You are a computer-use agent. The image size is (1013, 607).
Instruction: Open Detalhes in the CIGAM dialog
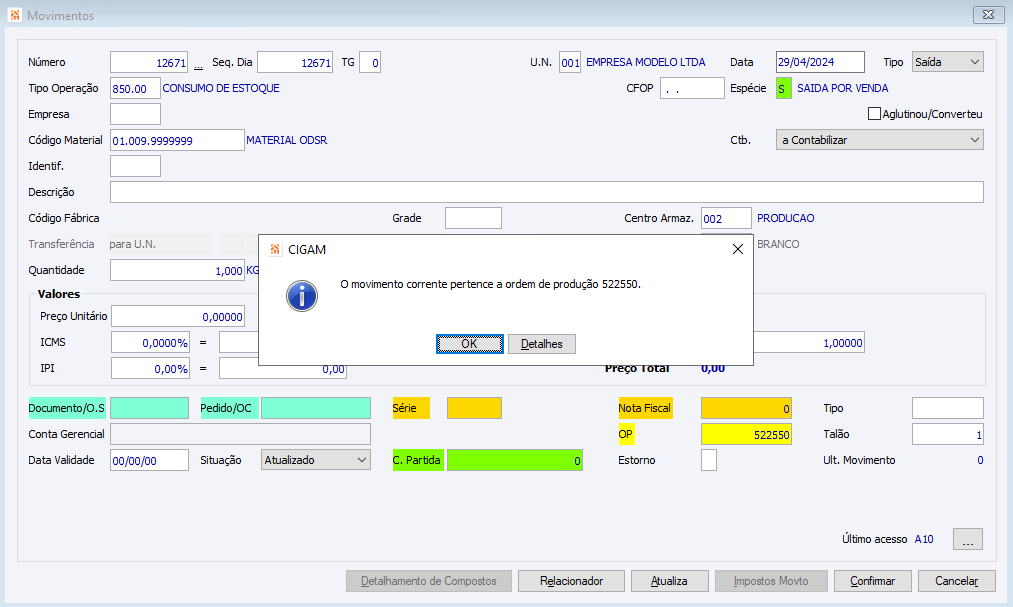(x=541, y=344)
